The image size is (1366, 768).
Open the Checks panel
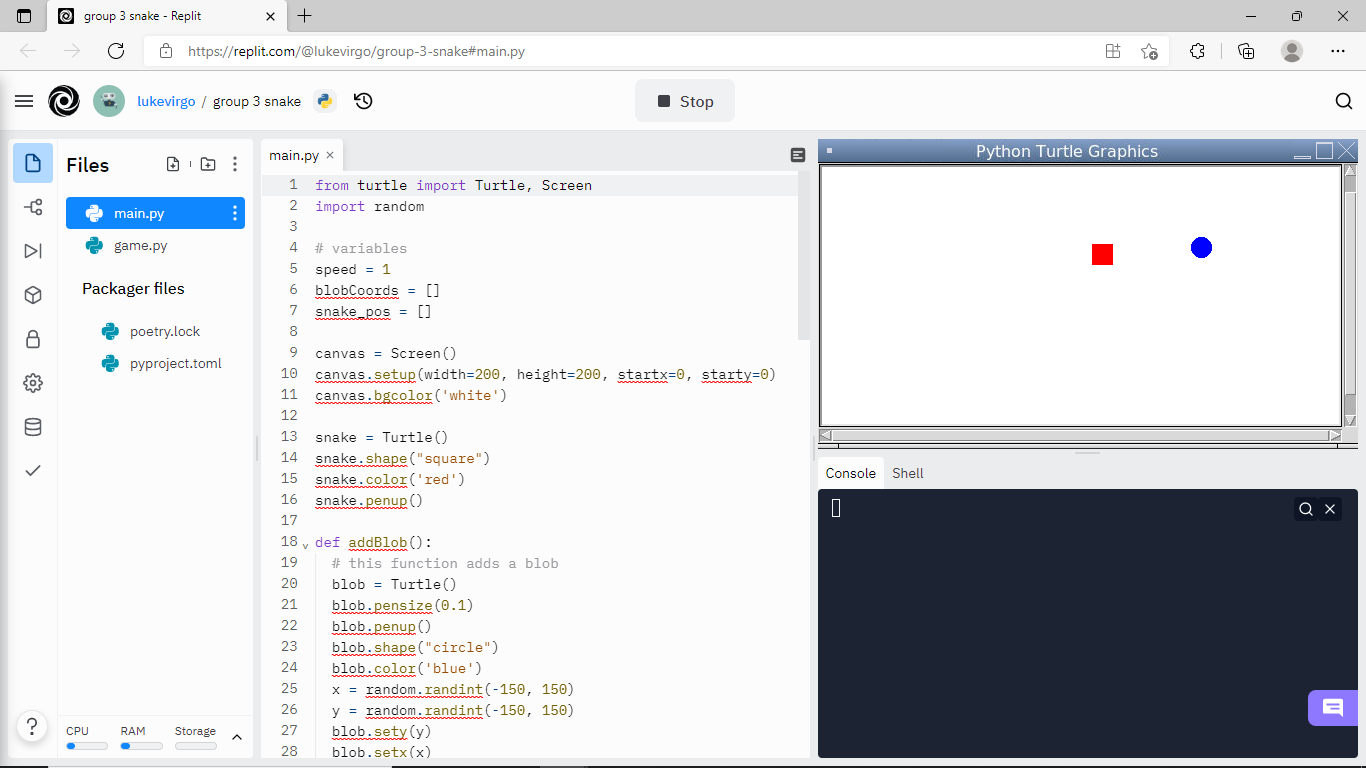click(x=33, y=470)
